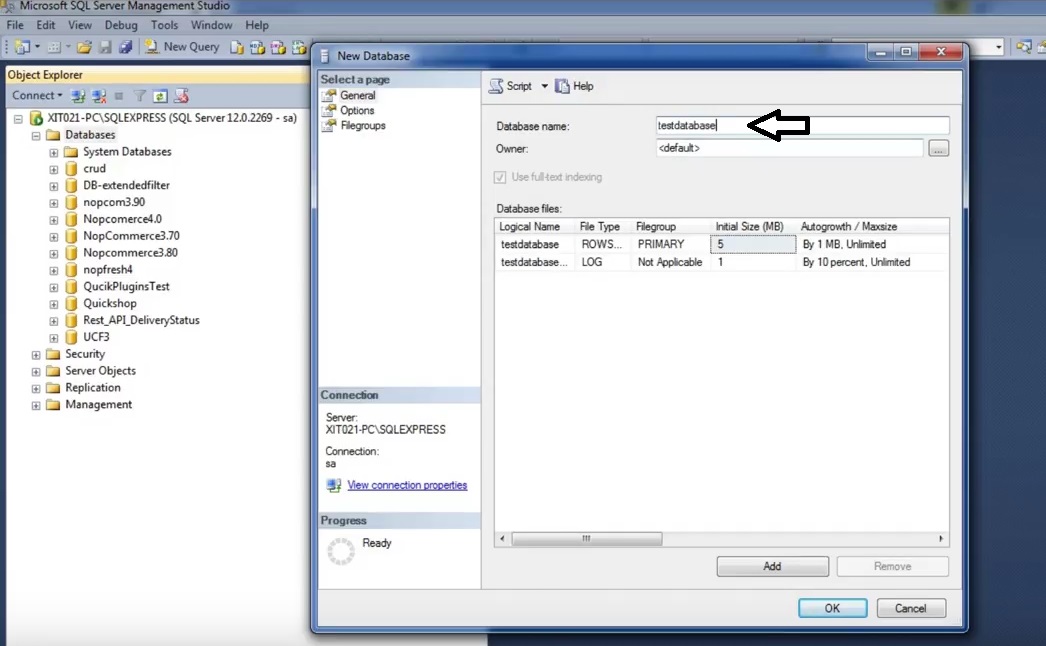Click the disabled Save toolbar icon
The image size is (1046, 646).
tap(105, 47)
